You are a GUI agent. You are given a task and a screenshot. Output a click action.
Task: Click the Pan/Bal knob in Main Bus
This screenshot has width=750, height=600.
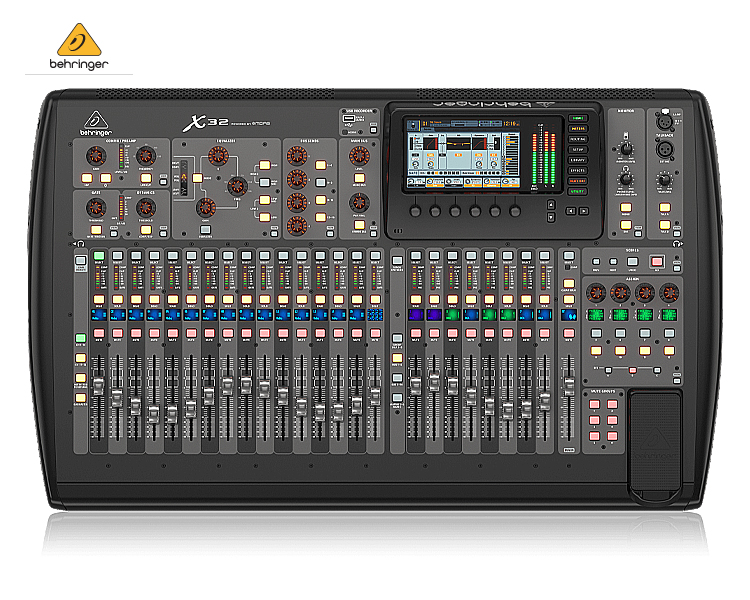tap(359, 202)
